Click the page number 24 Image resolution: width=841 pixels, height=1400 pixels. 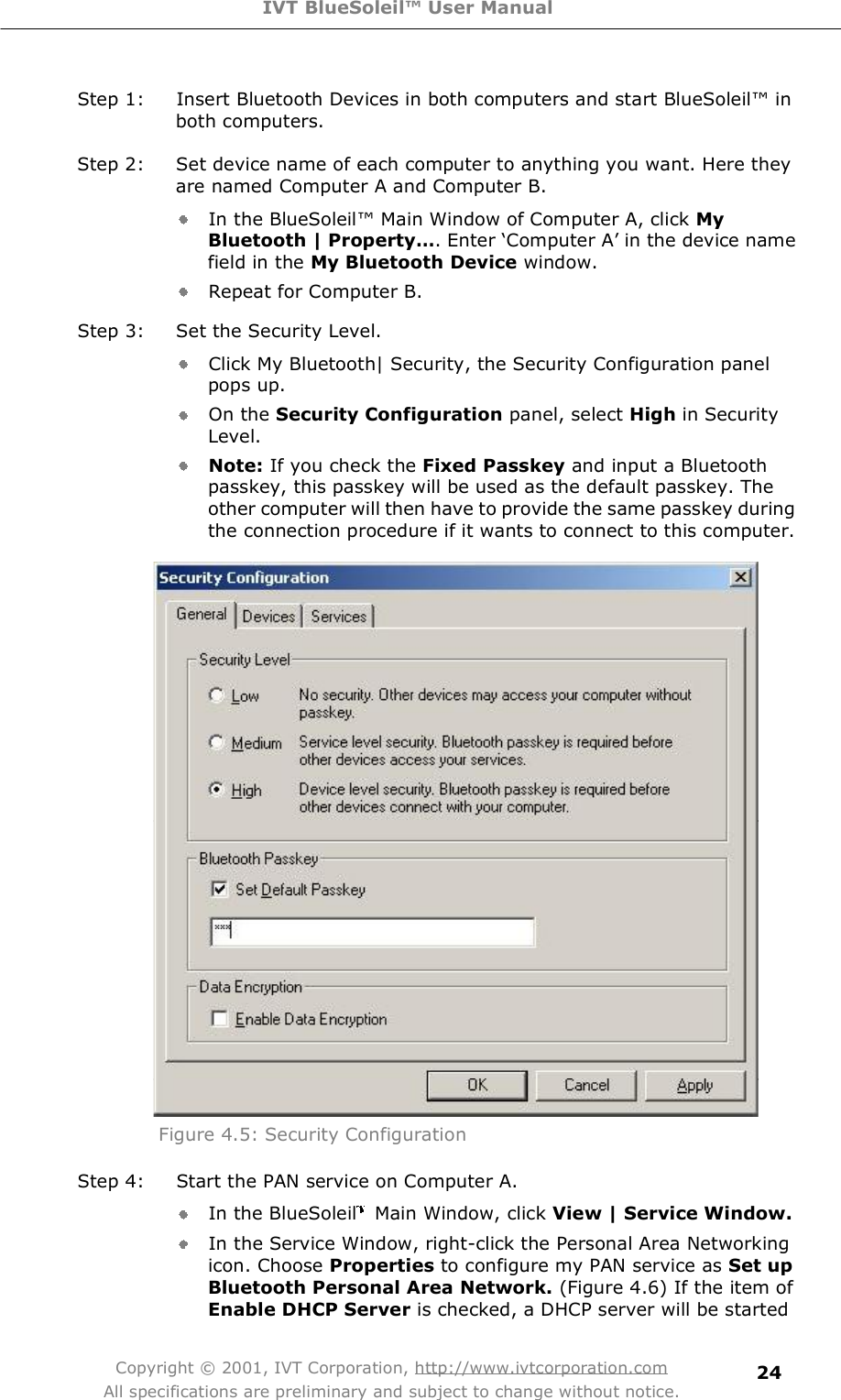click(768, 1373)
